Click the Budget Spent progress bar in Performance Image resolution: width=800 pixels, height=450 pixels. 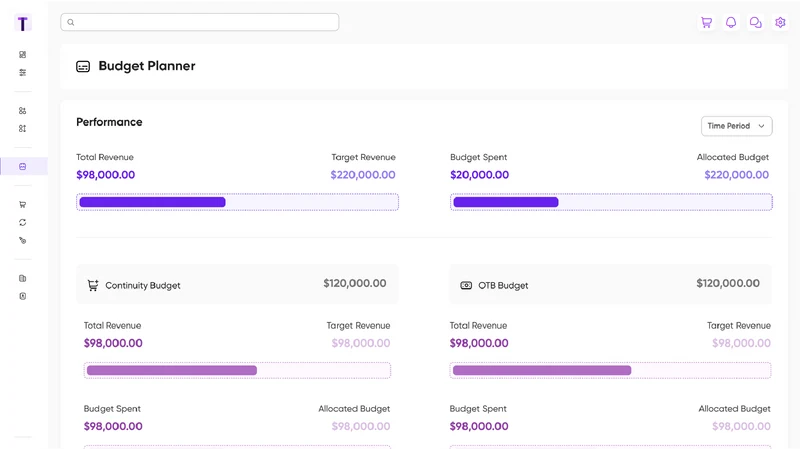pyautogui.click(x=611, y=202)
